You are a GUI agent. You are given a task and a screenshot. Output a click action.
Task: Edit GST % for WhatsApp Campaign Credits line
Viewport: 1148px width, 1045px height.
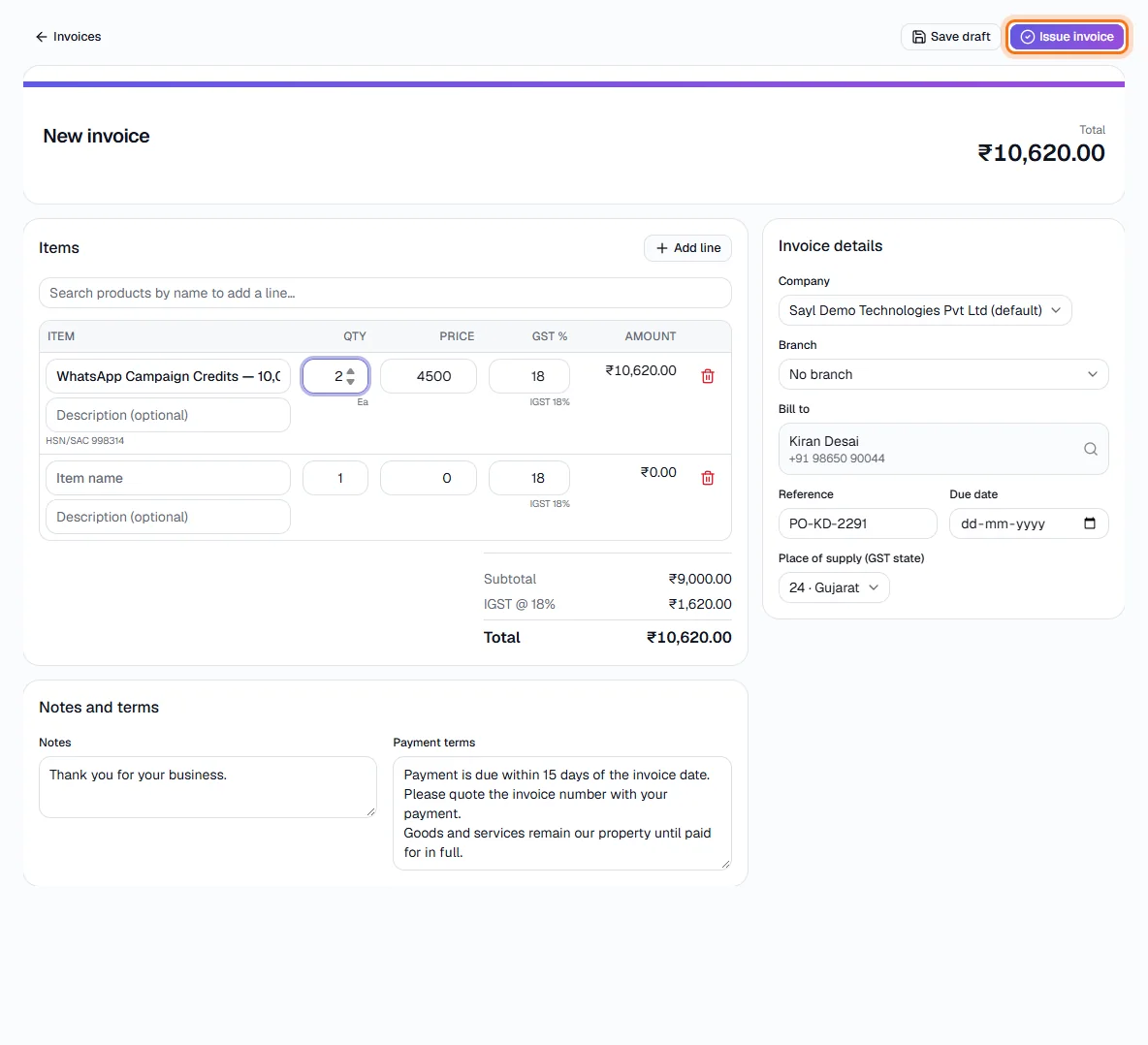(529, 376)
